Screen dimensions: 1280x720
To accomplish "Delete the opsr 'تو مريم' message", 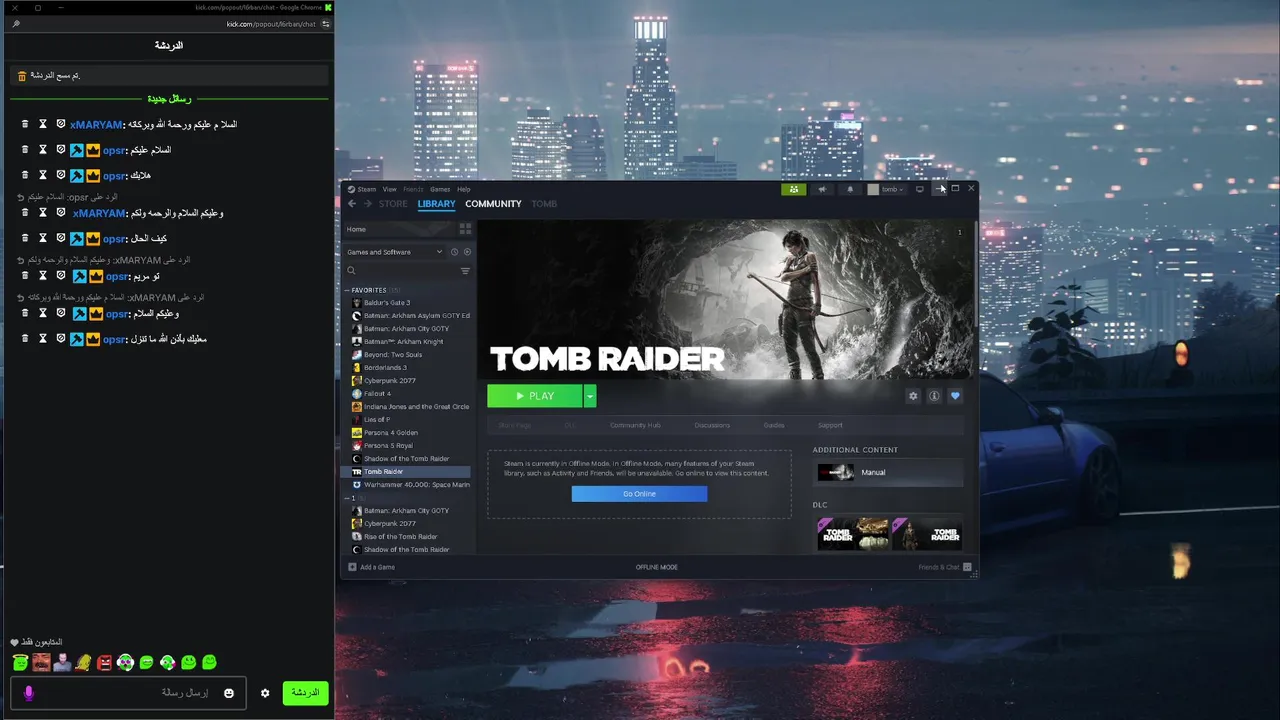I will 25,276.
